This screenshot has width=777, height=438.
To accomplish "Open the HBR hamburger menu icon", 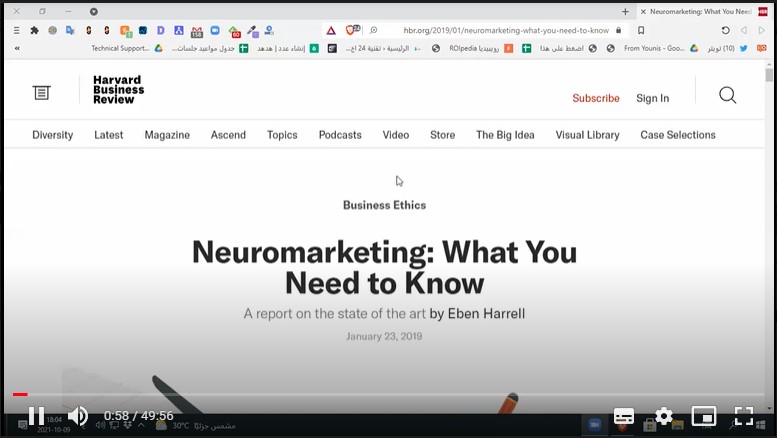I will 41,93.
